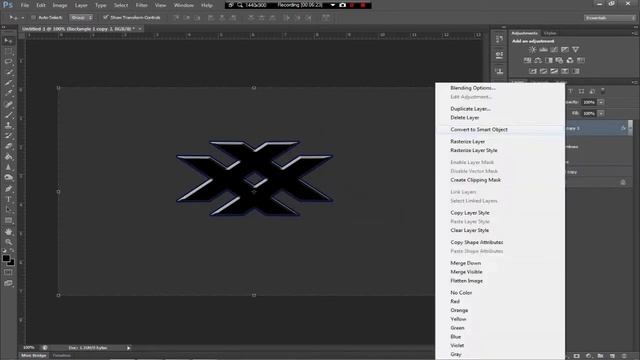640x360 pixels.
Task: Choose Duplicate Layer in context menu
Action: pos(470,109)
